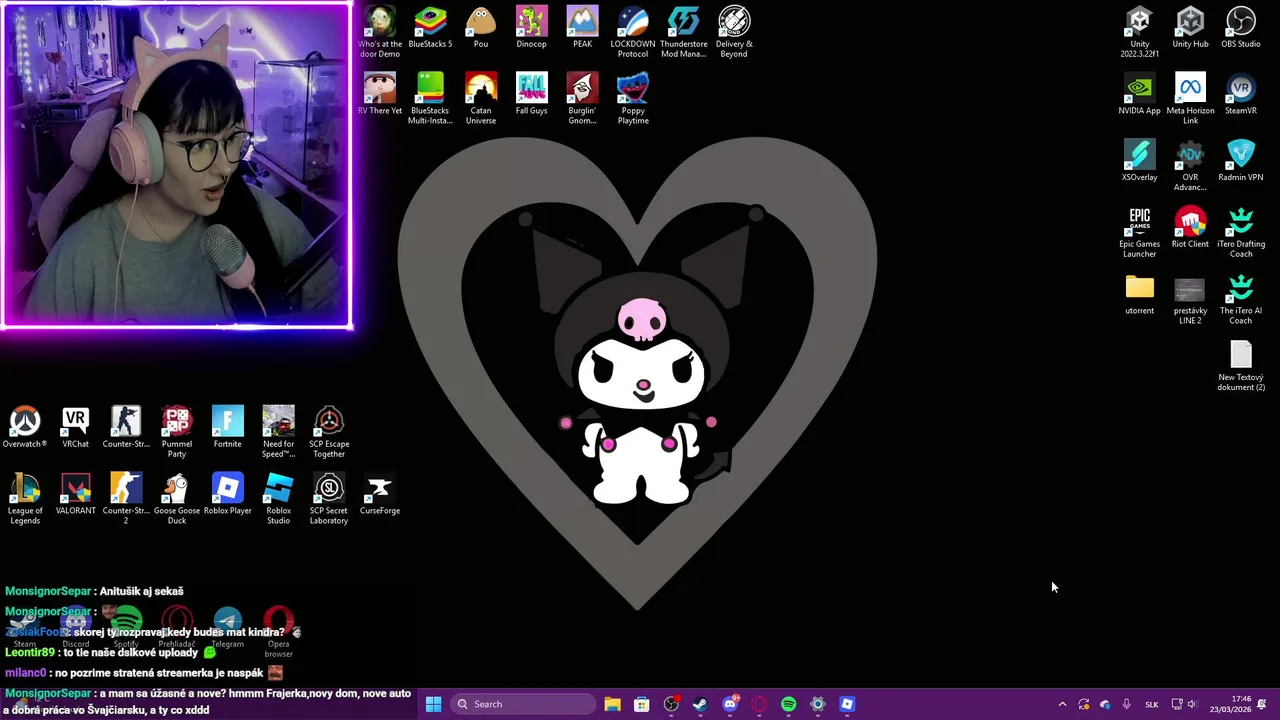
Task: Open Roblox Studio taskbar icon
Action: point(847,704)
